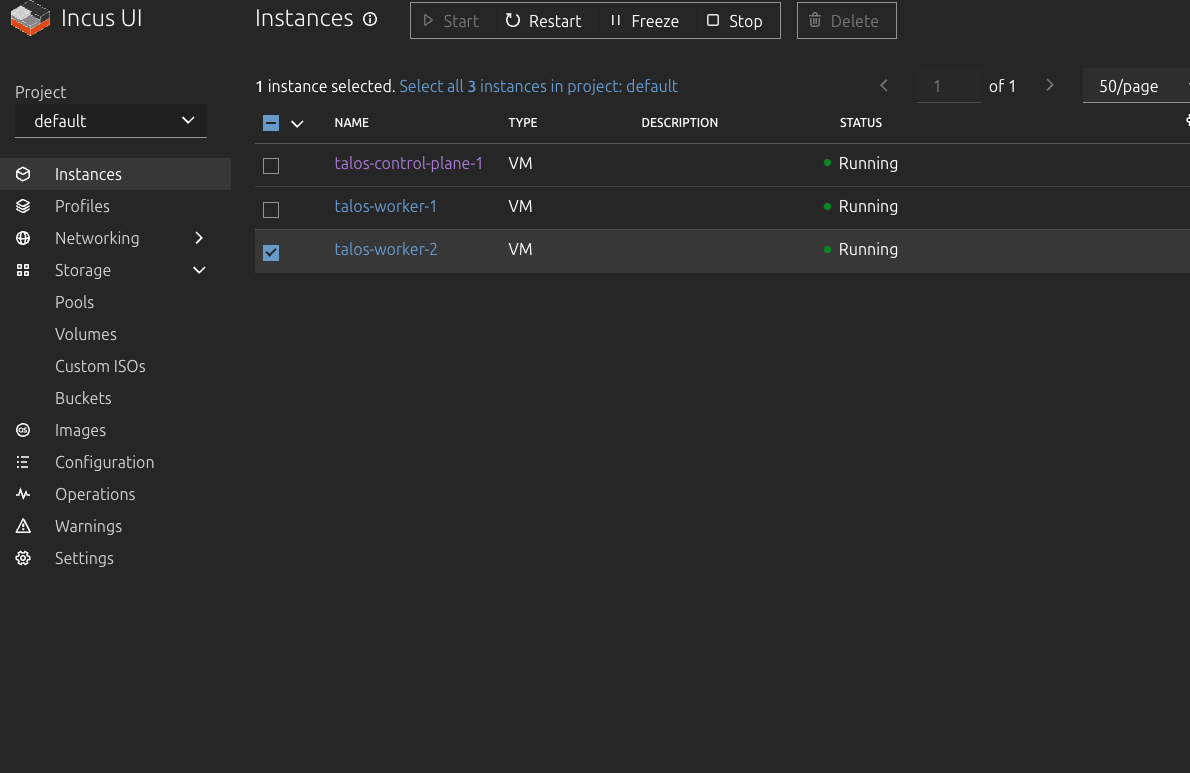
Task: Click the info icon beside Instances title
Action: pyautogui.click(x=370, y=19)
